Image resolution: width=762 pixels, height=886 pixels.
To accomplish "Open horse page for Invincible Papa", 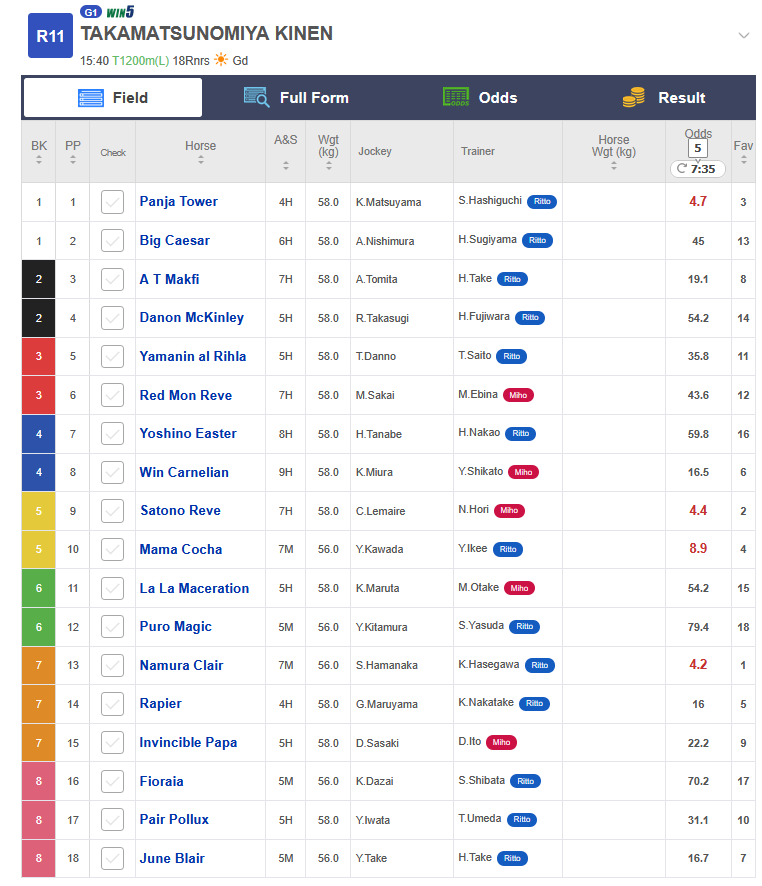I will [188, 742].
